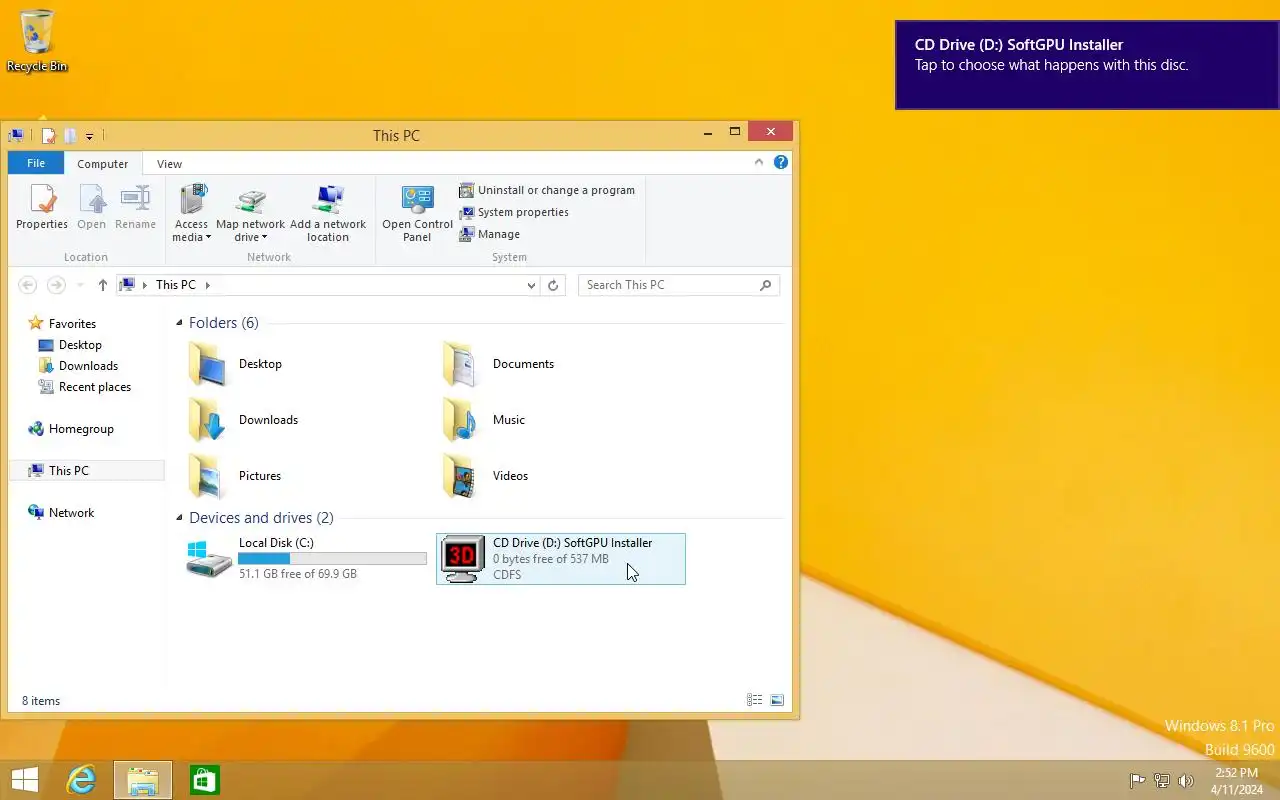Open the Recycle Bin desktop icon
Viewport: 1280px width, 800px height.
(37, 40)
